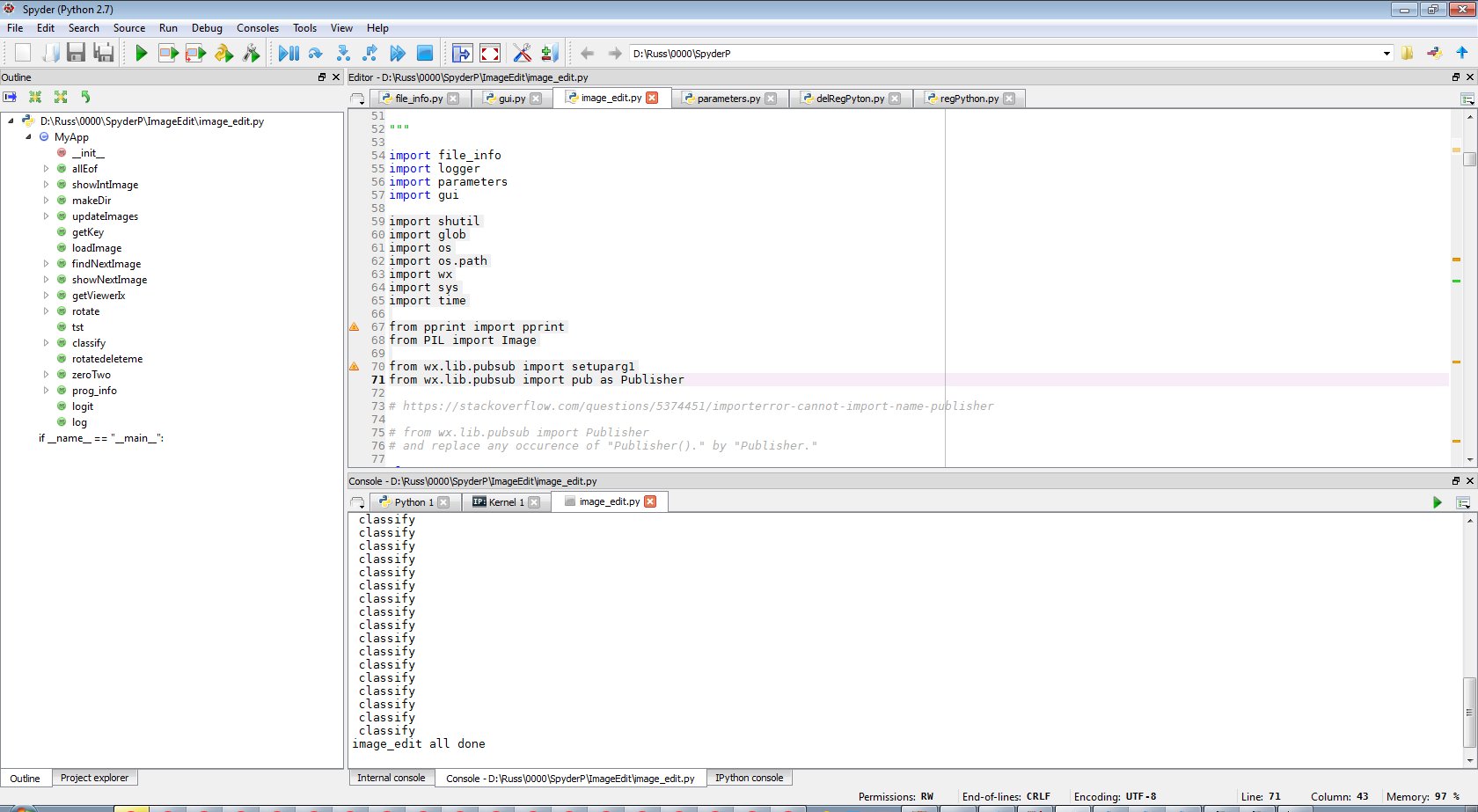The height and width of the screenshot is (812, 1478).
Task: Browse a working directory folder icon
Action: click(1408, 53)
